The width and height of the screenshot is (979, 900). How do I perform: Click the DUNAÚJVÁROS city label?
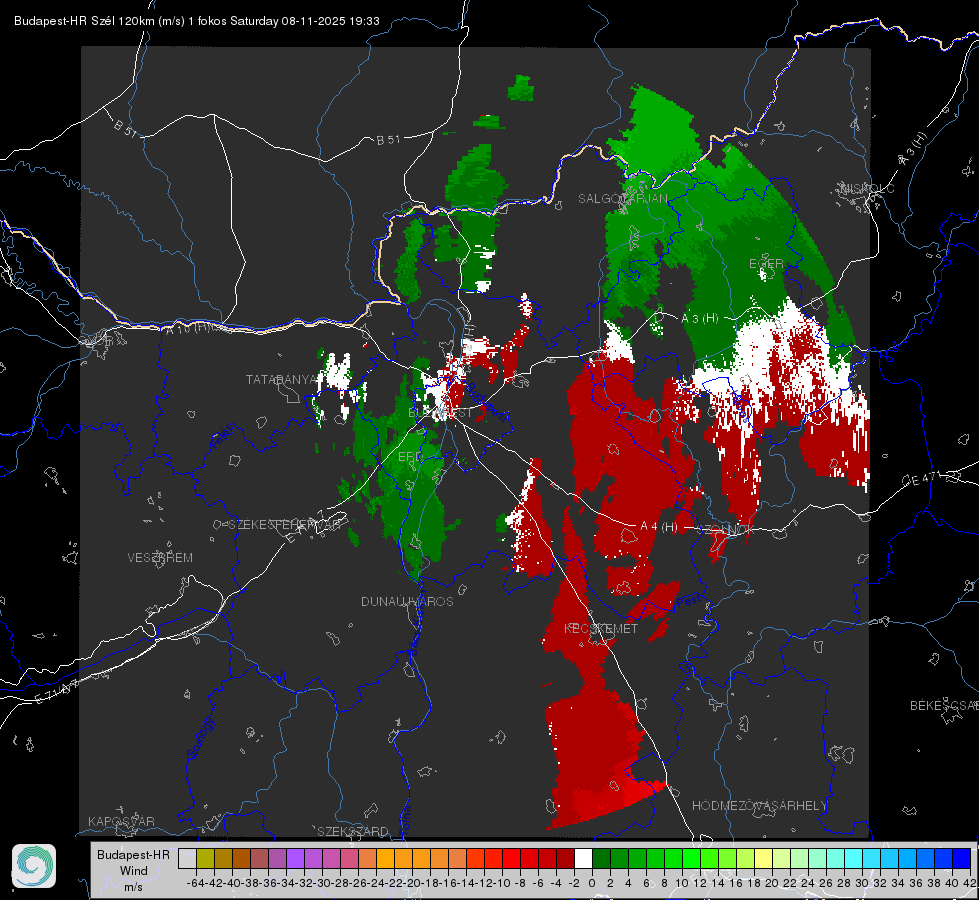click(x=407, y=601)
